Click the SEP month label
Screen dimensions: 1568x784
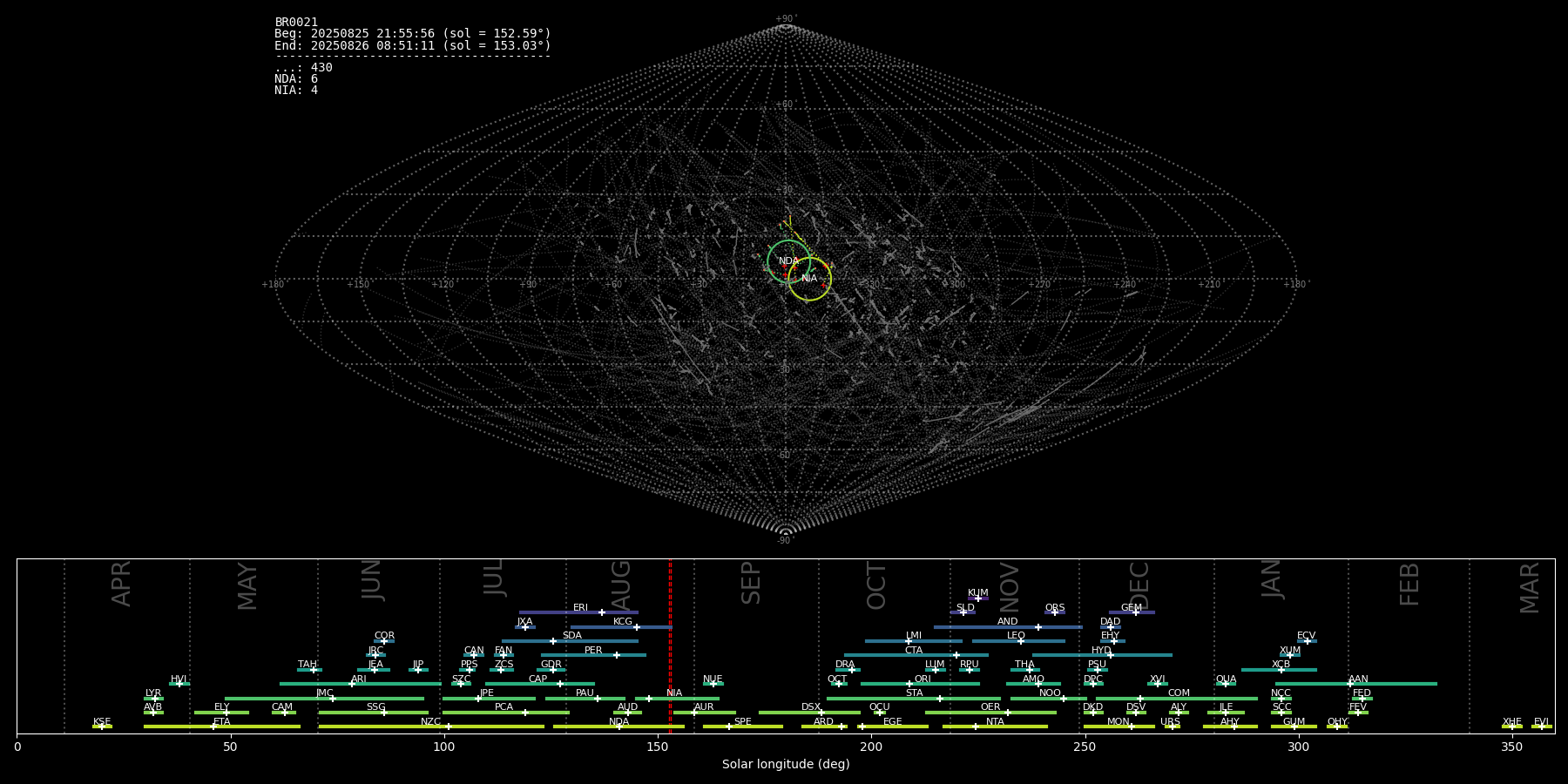pyautogui.click(x=751, y=583)
